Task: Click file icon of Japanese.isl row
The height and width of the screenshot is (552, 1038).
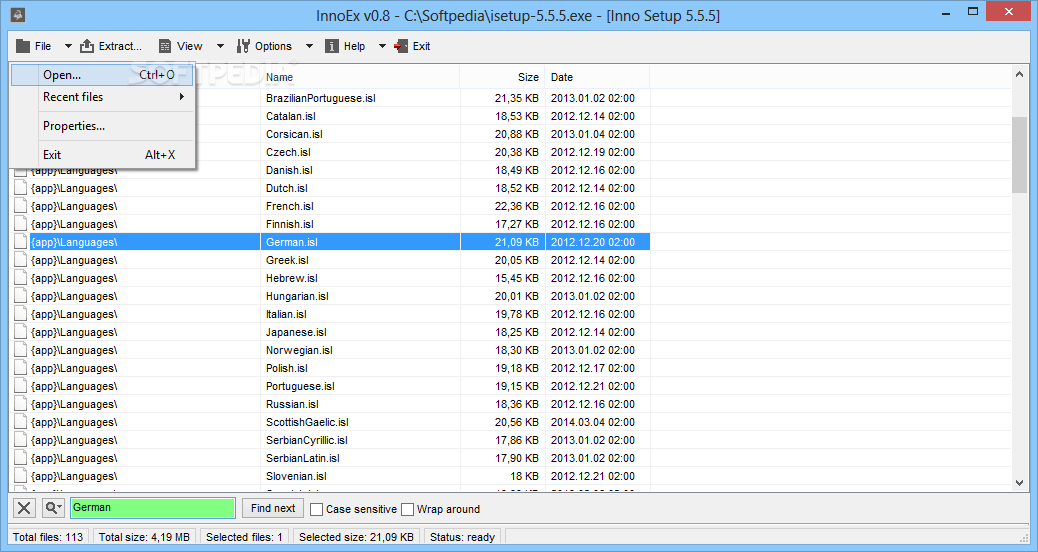Action: [21, 332]
